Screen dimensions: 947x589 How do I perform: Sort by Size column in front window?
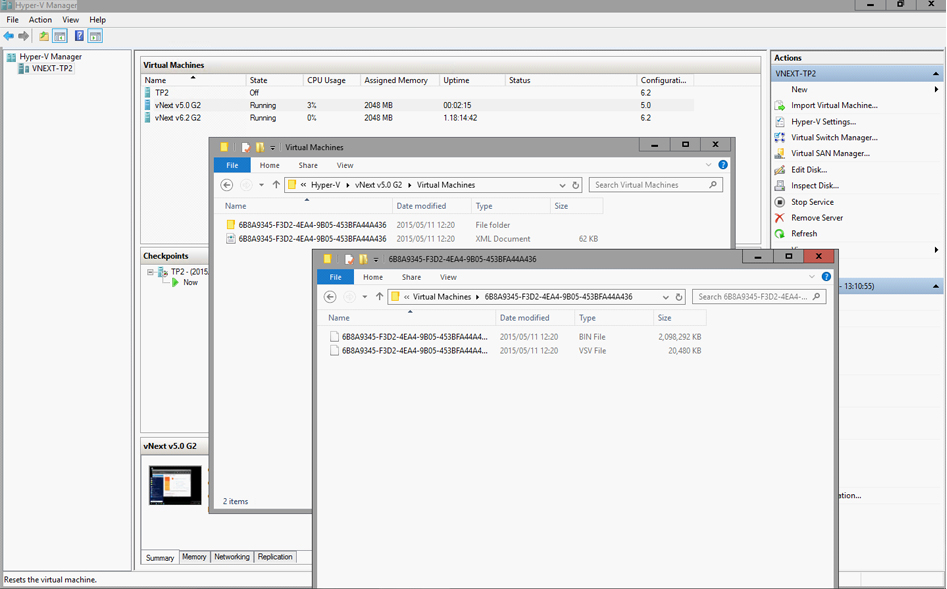pos(679,318)
